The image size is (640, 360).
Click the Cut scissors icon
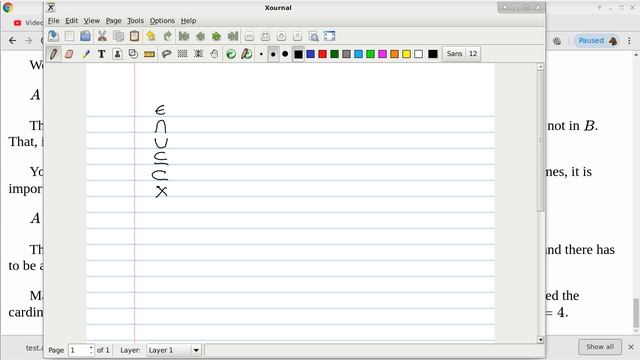pos(102,36)
